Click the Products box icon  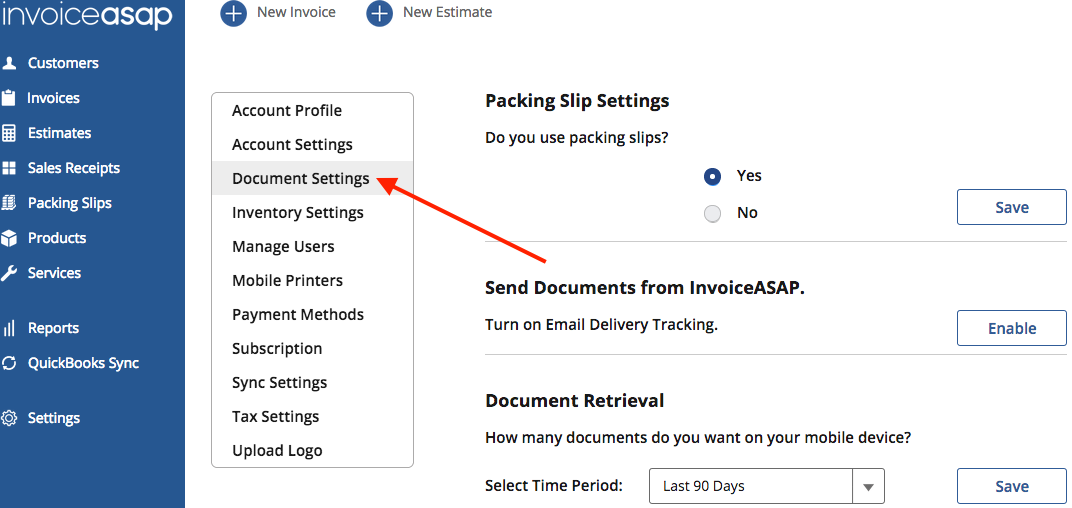[9, 238]
